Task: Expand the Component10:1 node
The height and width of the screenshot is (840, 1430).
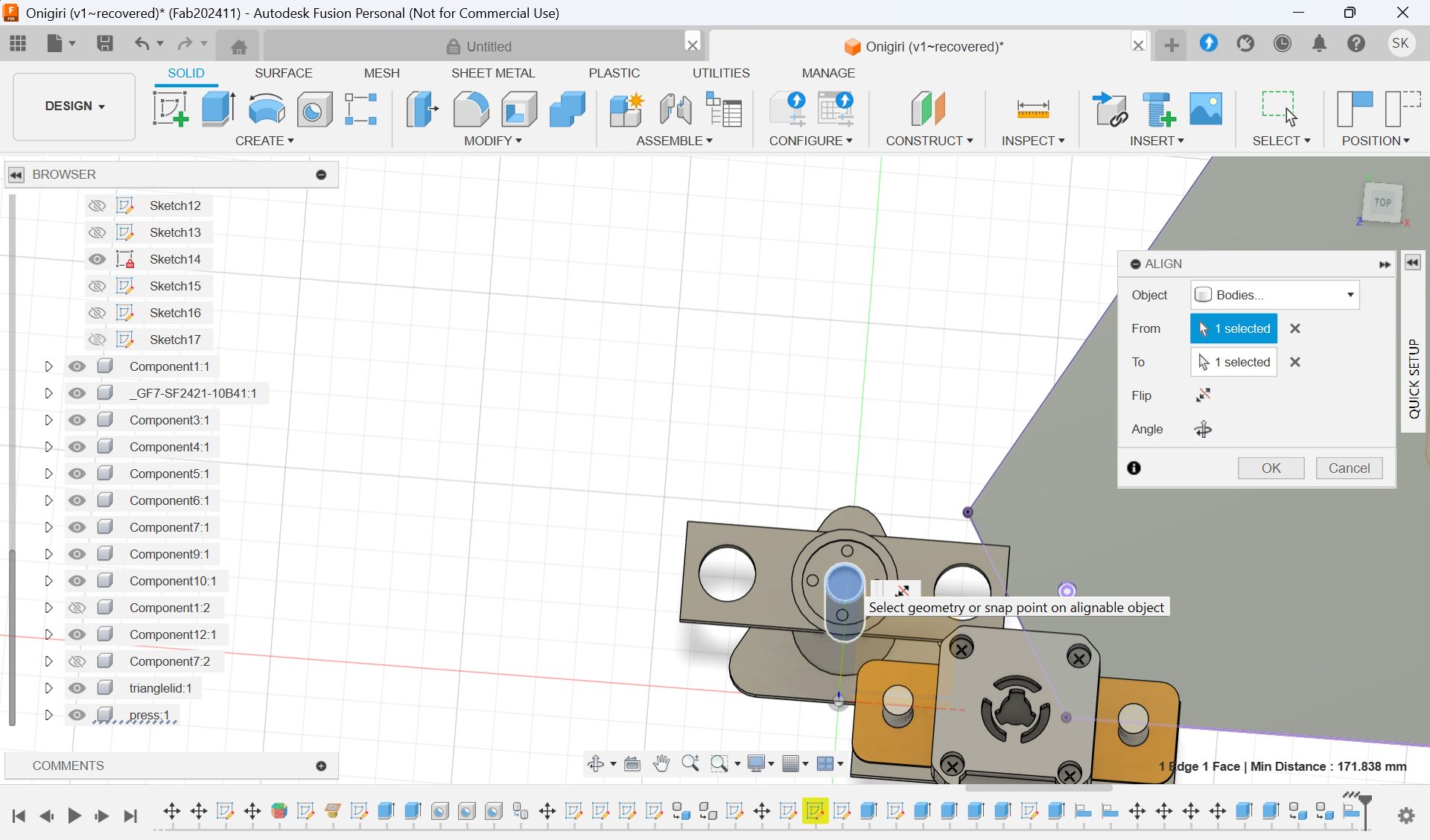Action: [x=48, y=581]
